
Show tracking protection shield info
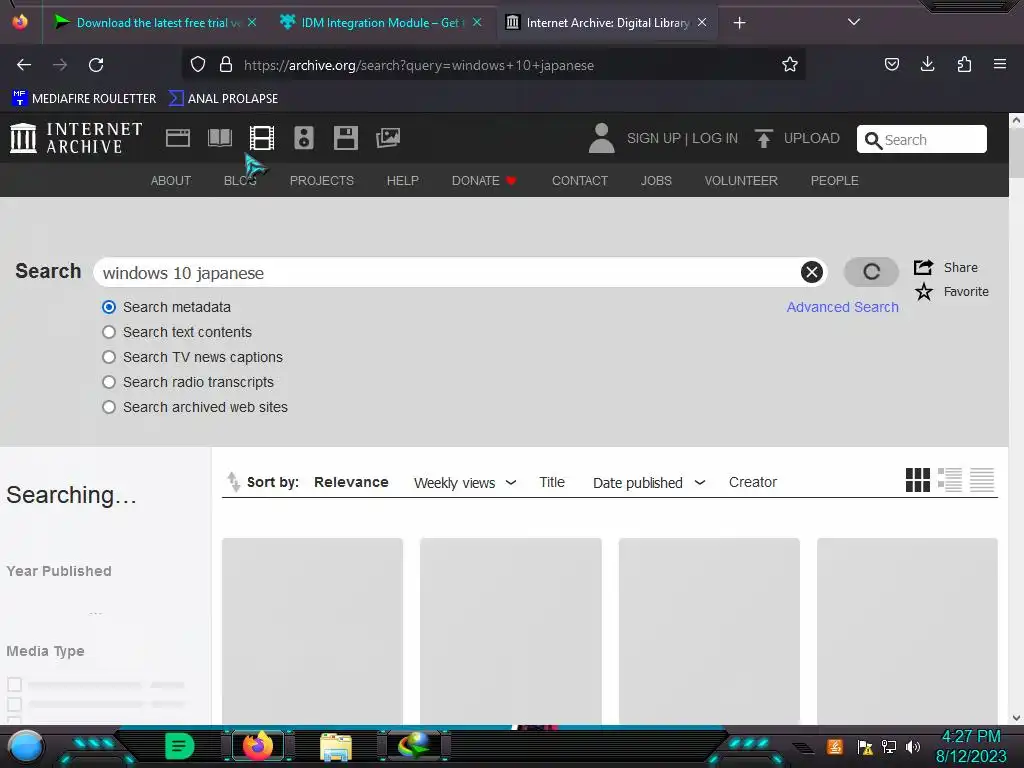pyautogui.click(x=198, y=65)
